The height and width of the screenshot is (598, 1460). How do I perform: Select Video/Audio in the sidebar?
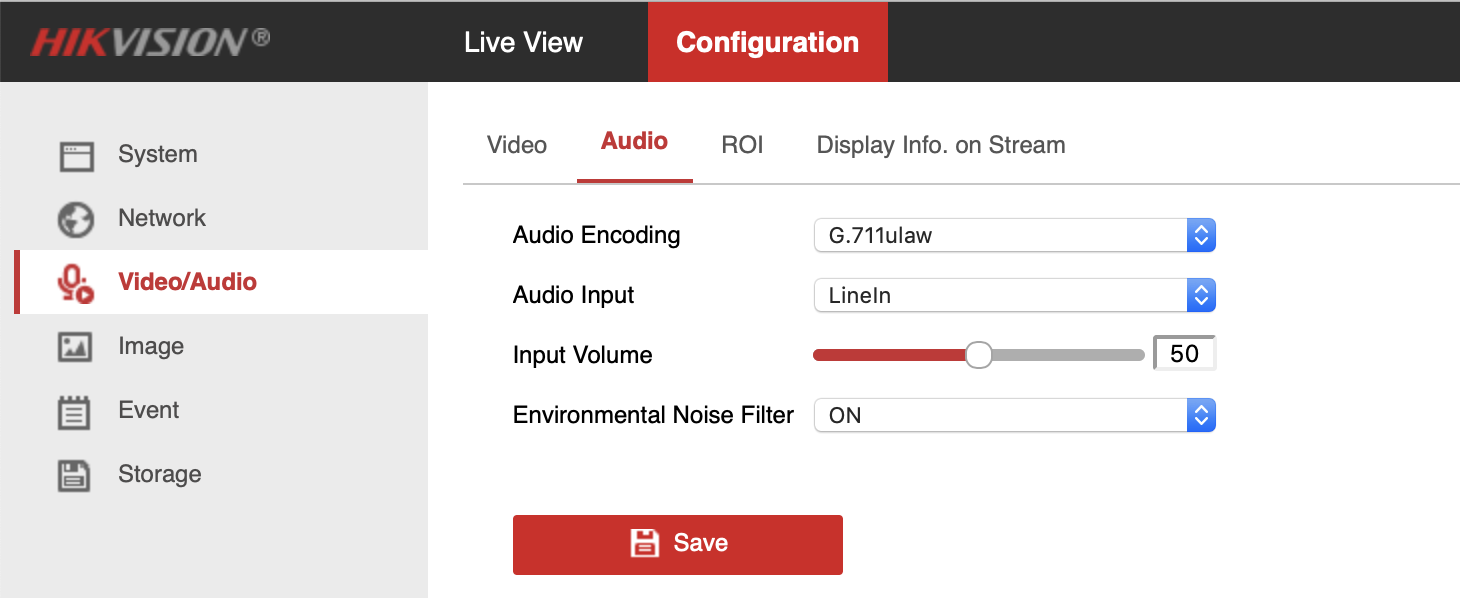188,281
